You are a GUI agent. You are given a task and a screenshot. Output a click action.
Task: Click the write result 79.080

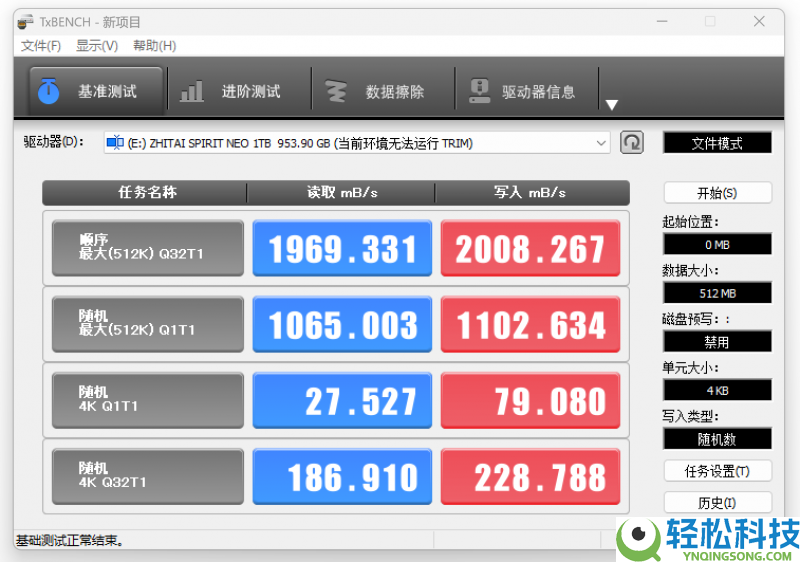point(530,400)
